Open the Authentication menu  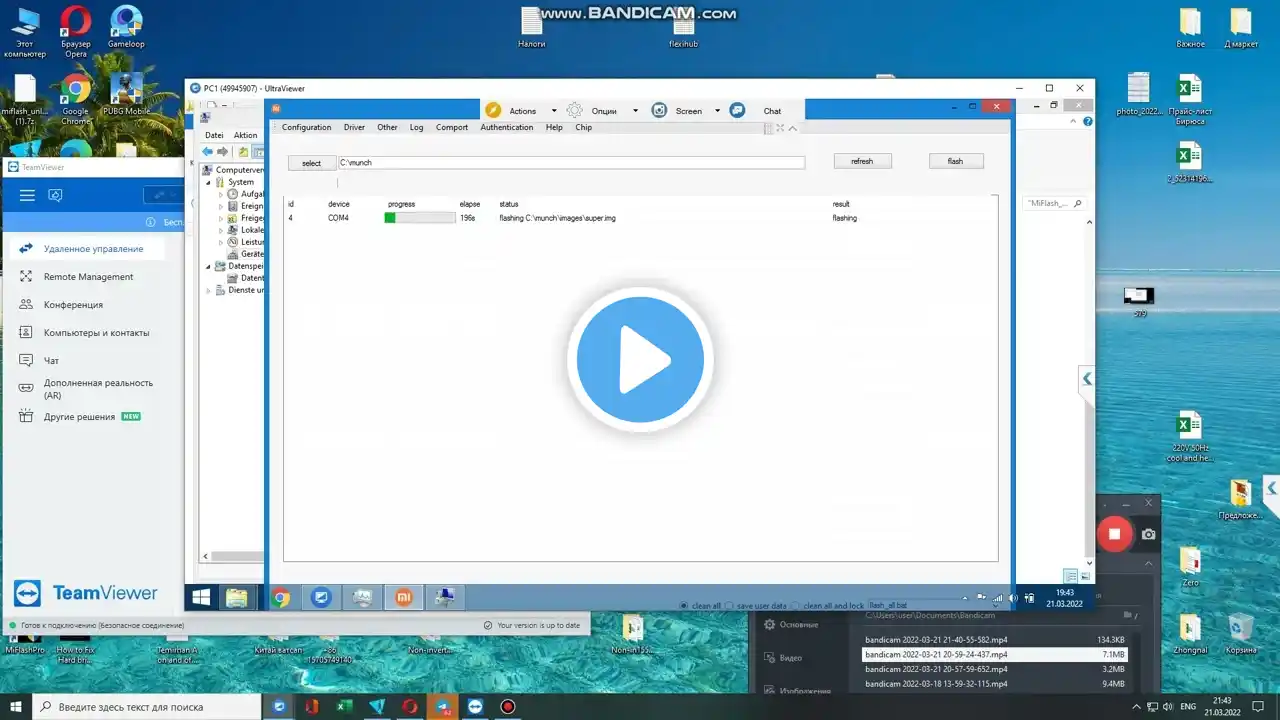pyautogui.click(x=507, y=127)
